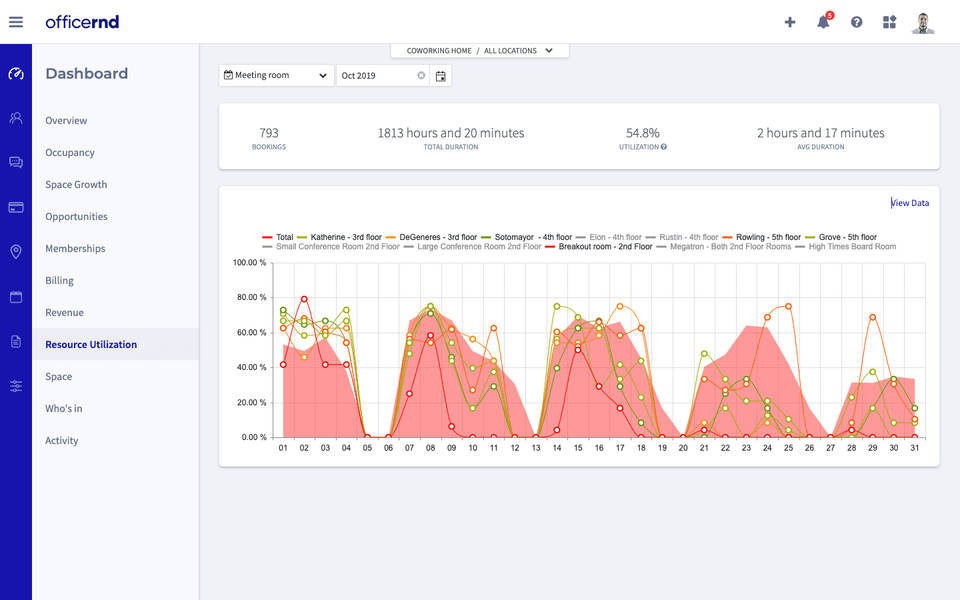Click the plus add icon

pos(790,22)
